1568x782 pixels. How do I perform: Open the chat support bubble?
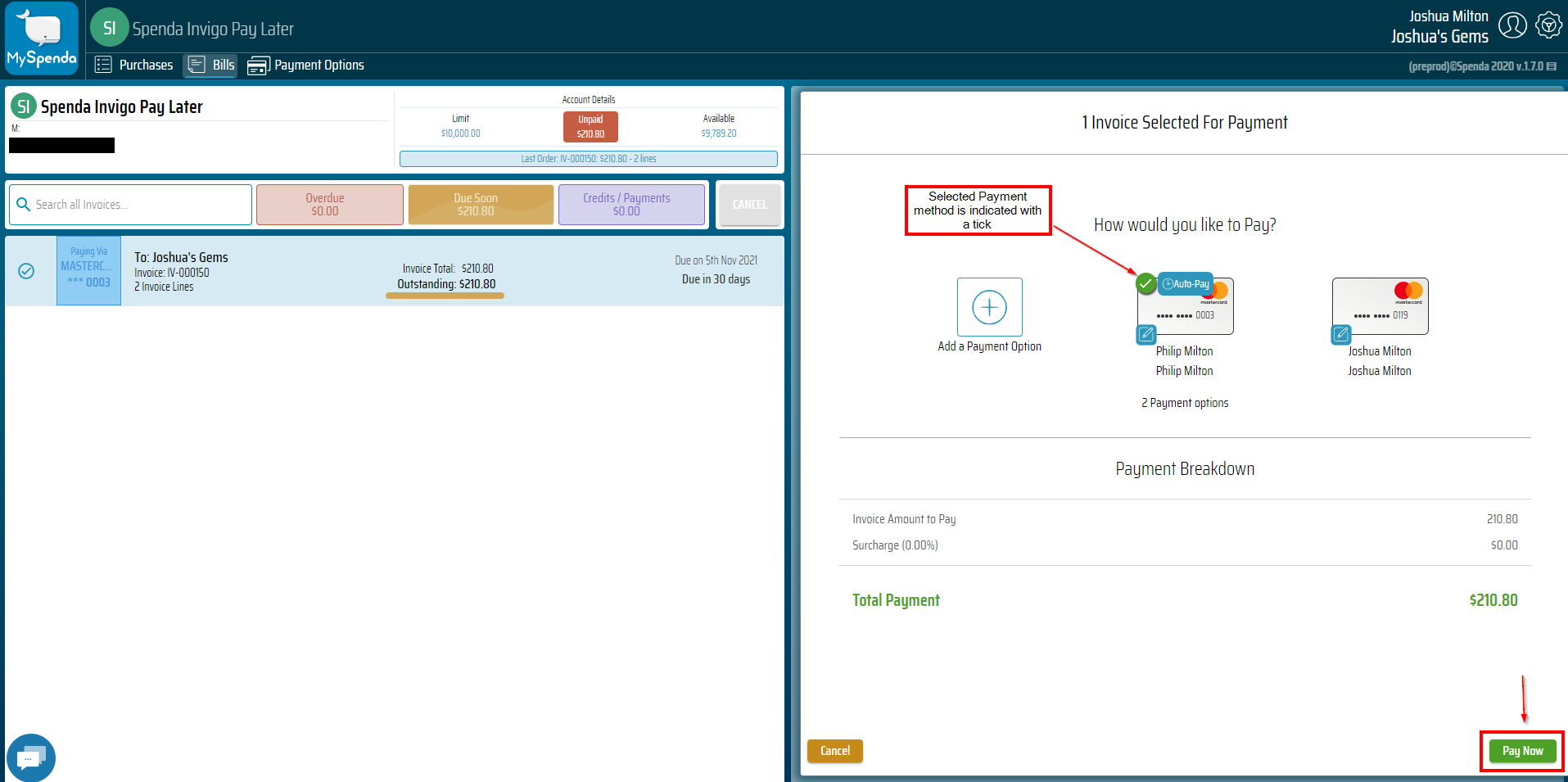tap(30, 757)
